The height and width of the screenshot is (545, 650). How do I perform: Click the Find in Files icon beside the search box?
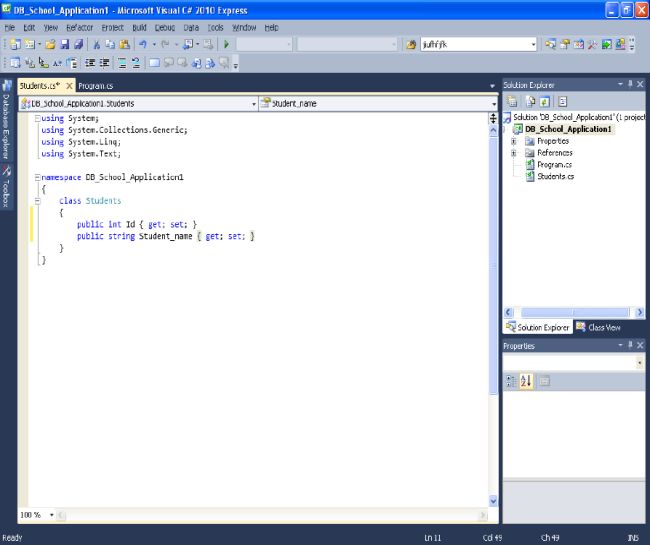coord(411,44)
